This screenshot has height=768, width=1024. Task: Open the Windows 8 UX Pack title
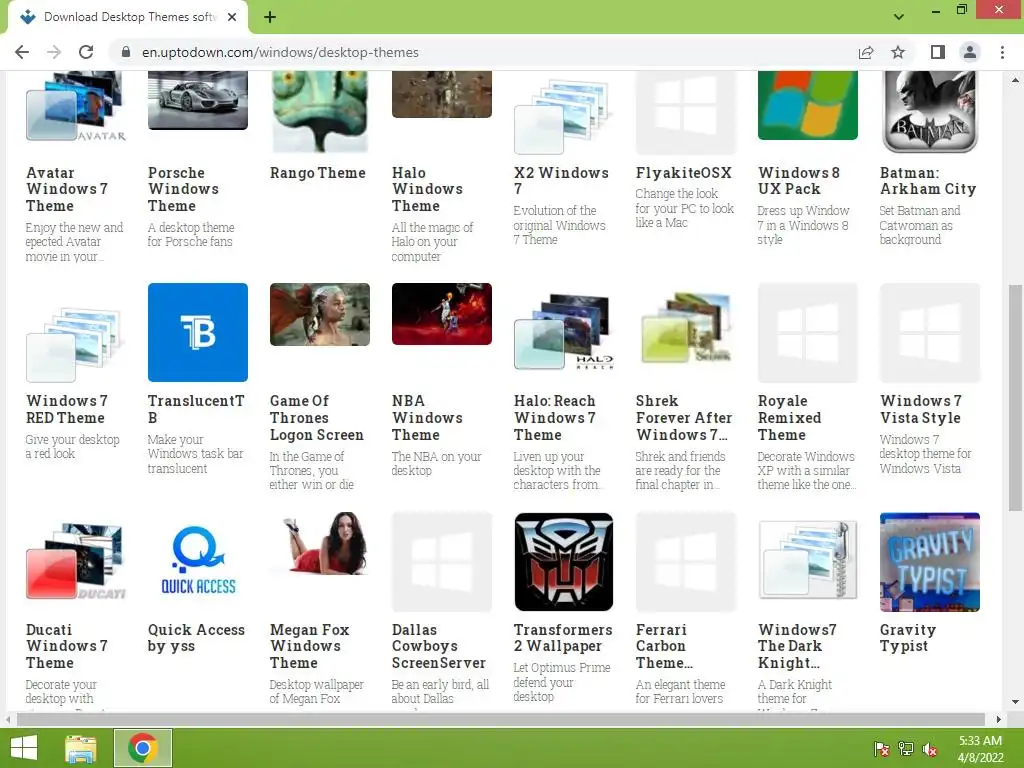coord(799,181)
